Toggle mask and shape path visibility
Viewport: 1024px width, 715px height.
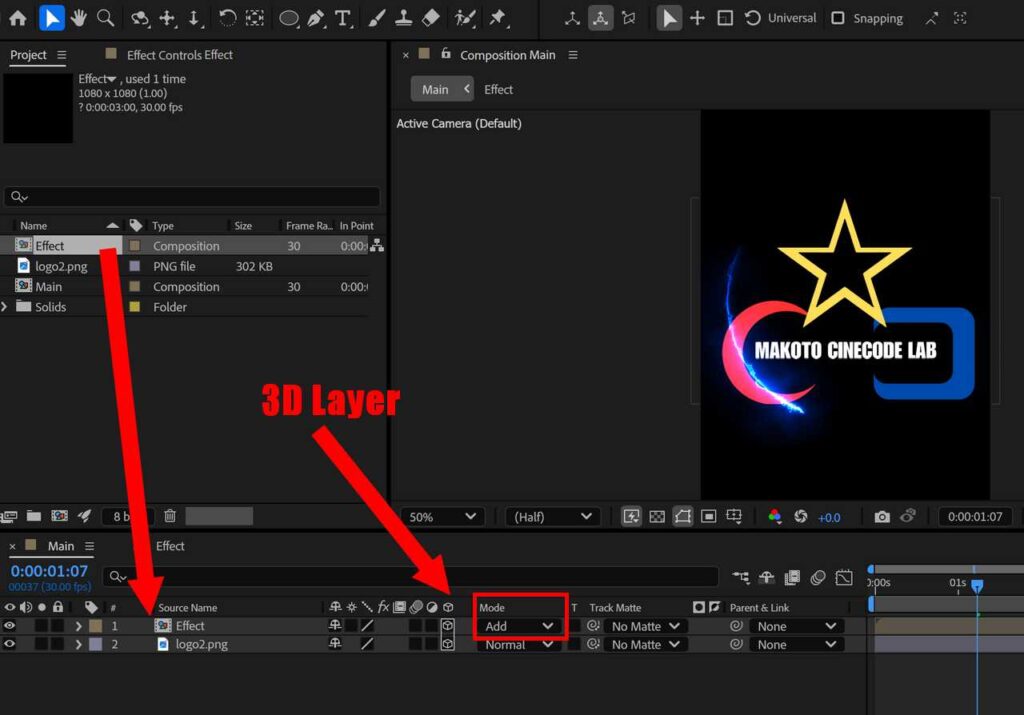point(683,516)
